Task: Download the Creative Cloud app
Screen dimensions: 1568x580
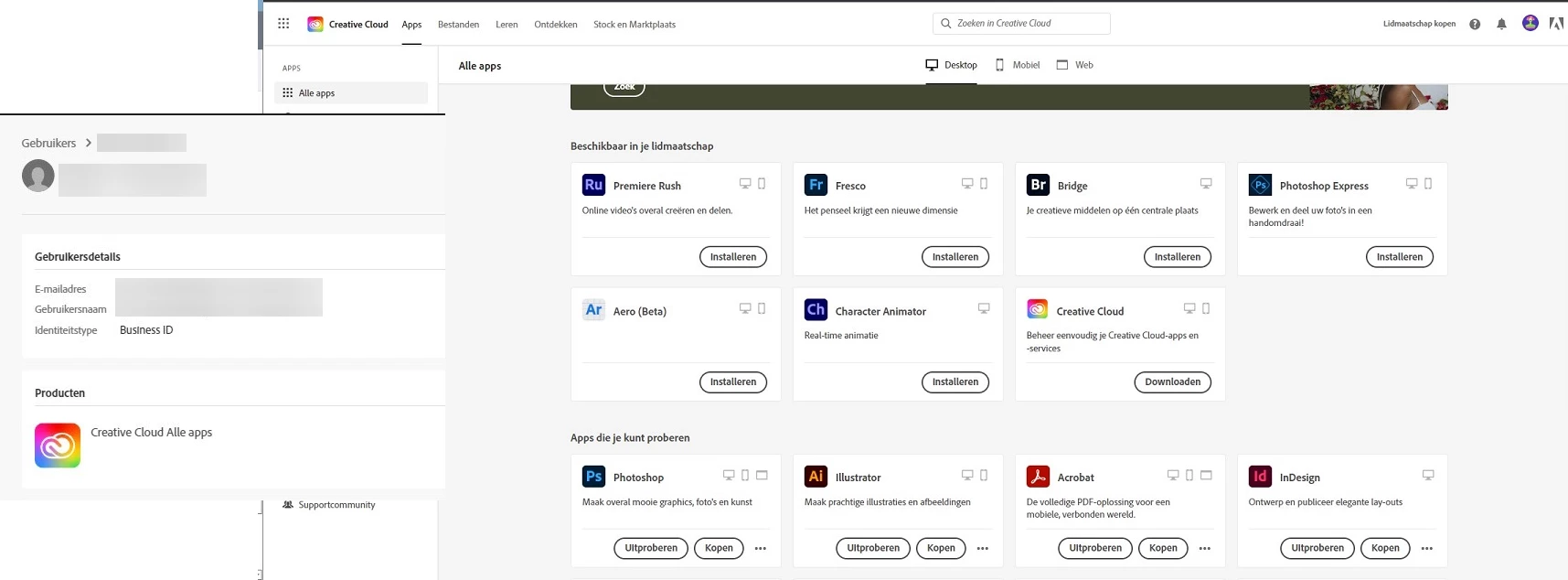Action: [1173, 382]
